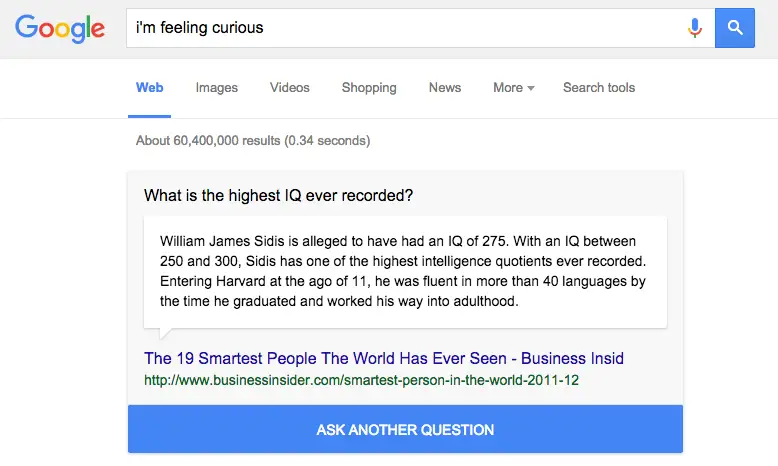Image resolution: width=778 pixels, height=466 pixels.
Task: Focus the search query input field
Action: click(400, 28)
